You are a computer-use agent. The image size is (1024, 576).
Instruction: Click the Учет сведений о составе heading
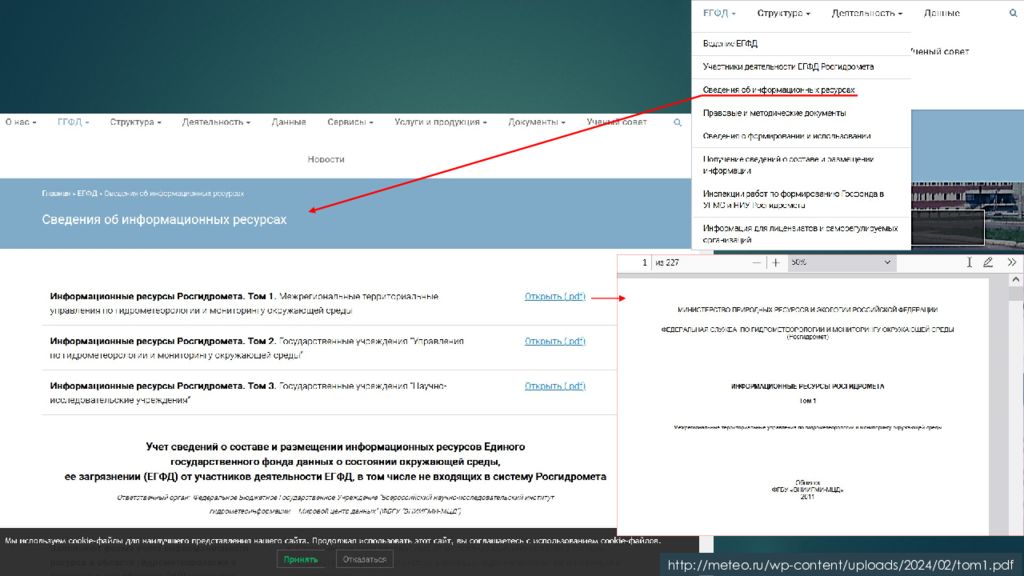click(x=335, y=462)
